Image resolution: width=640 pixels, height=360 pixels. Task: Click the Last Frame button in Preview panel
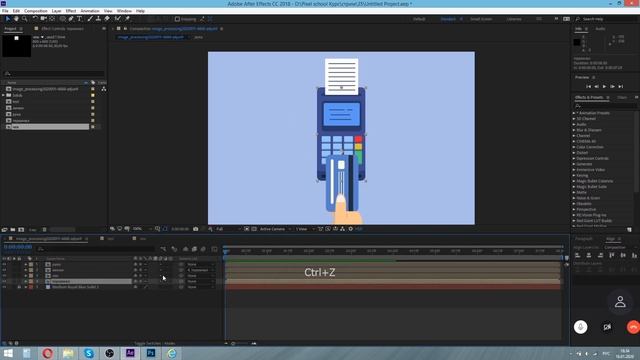point(620,87)
